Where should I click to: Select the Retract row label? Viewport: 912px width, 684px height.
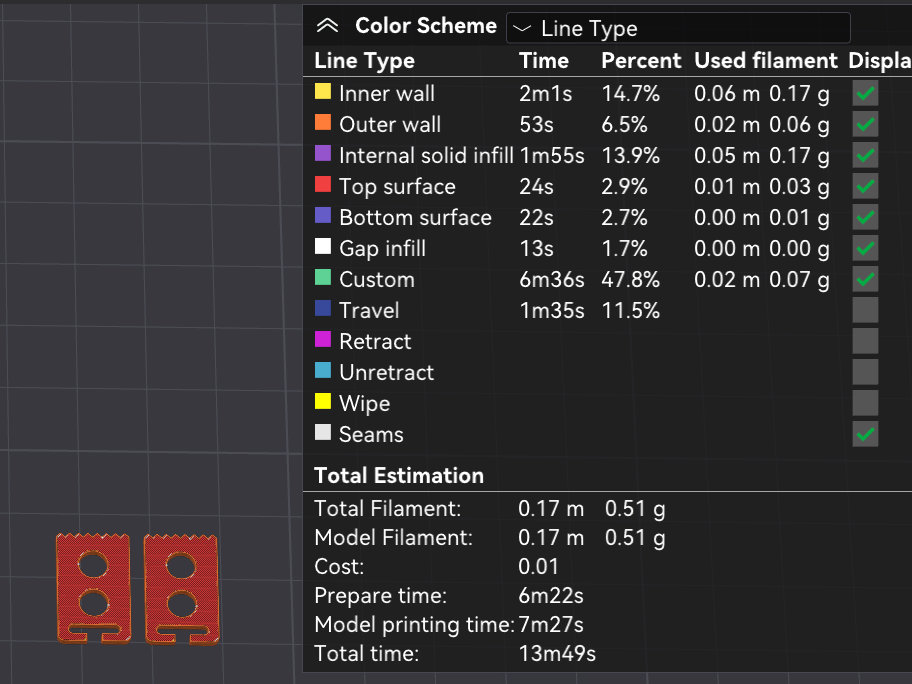click(375, 341)
